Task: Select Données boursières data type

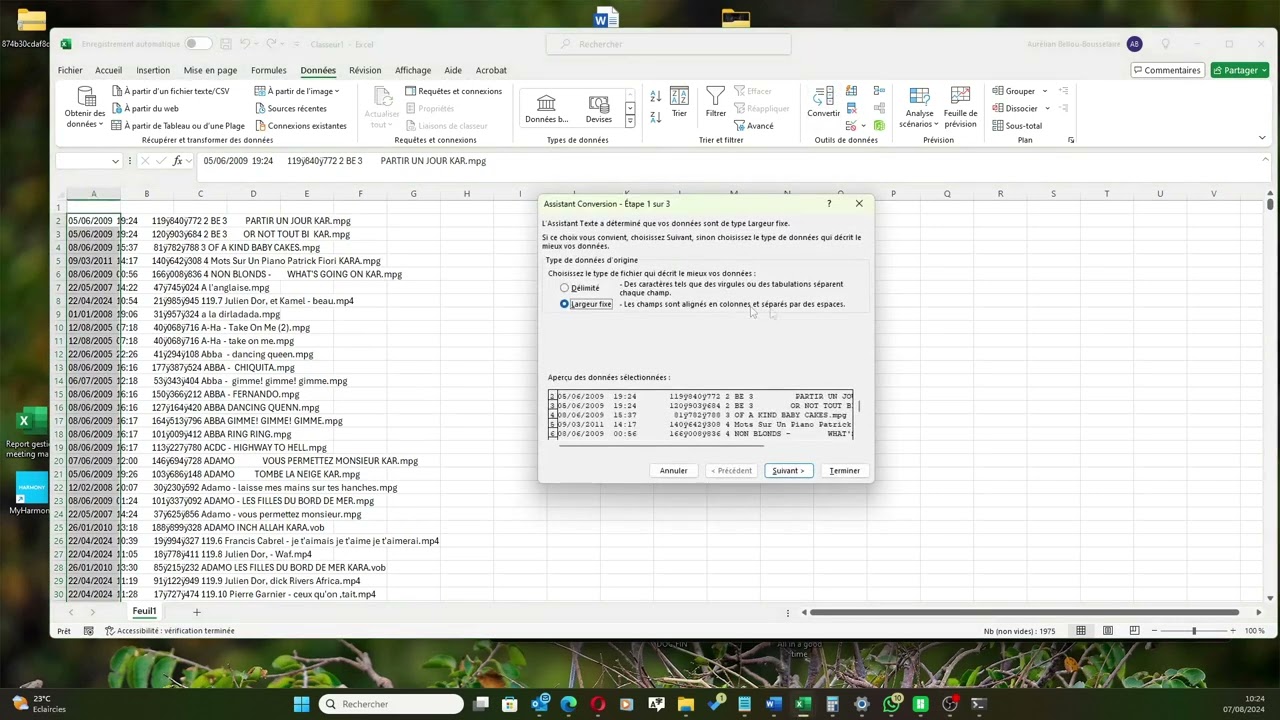Action: click(546, 109)
